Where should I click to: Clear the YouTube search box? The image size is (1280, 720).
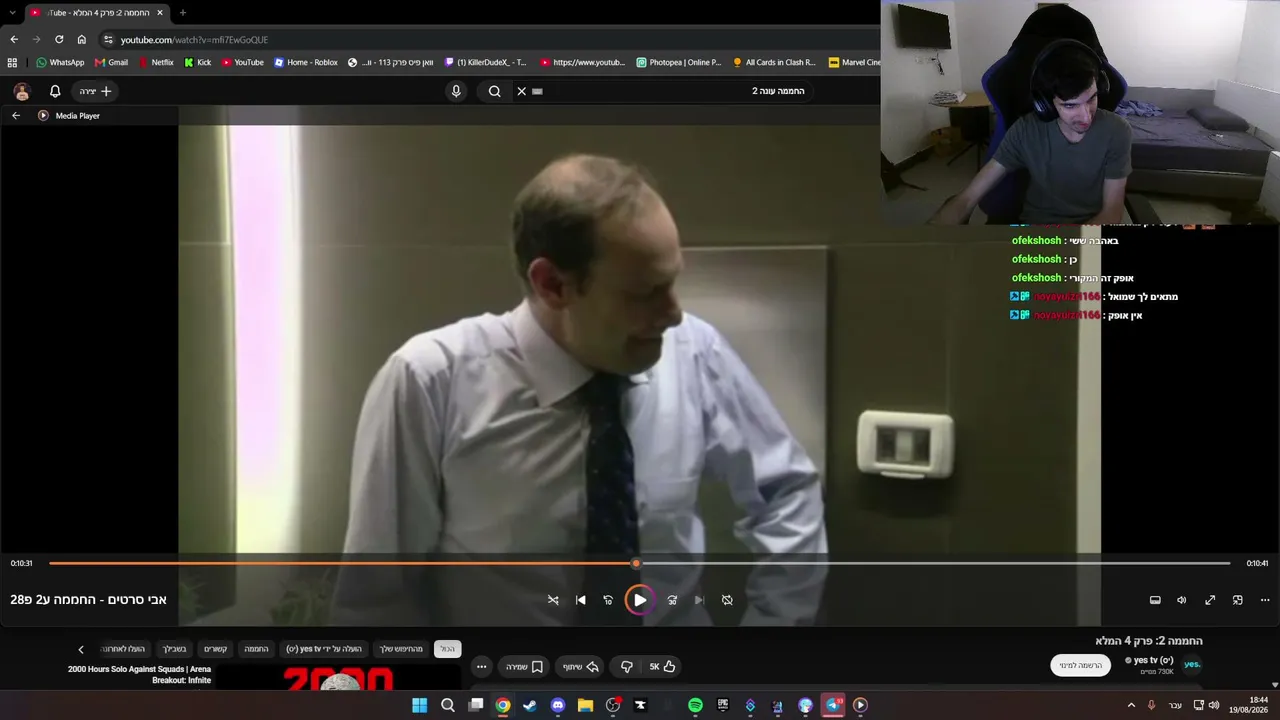tap(521, 91)
